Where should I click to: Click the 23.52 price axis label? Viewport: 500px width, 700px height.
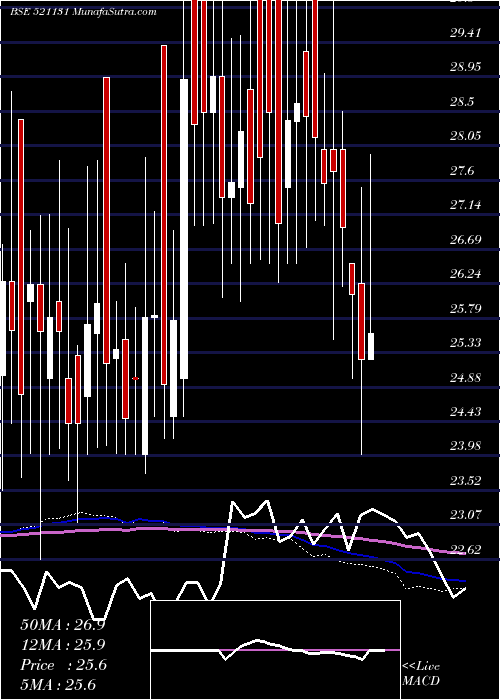click(466, 481)
